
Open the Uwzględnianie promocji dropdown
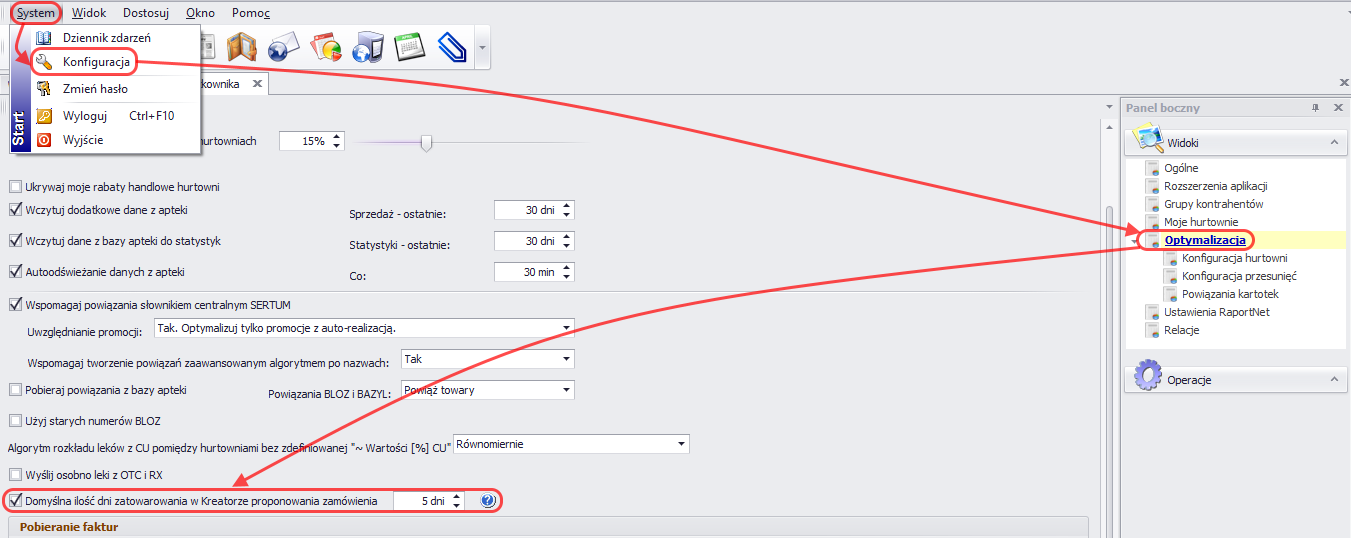point(567,328)
